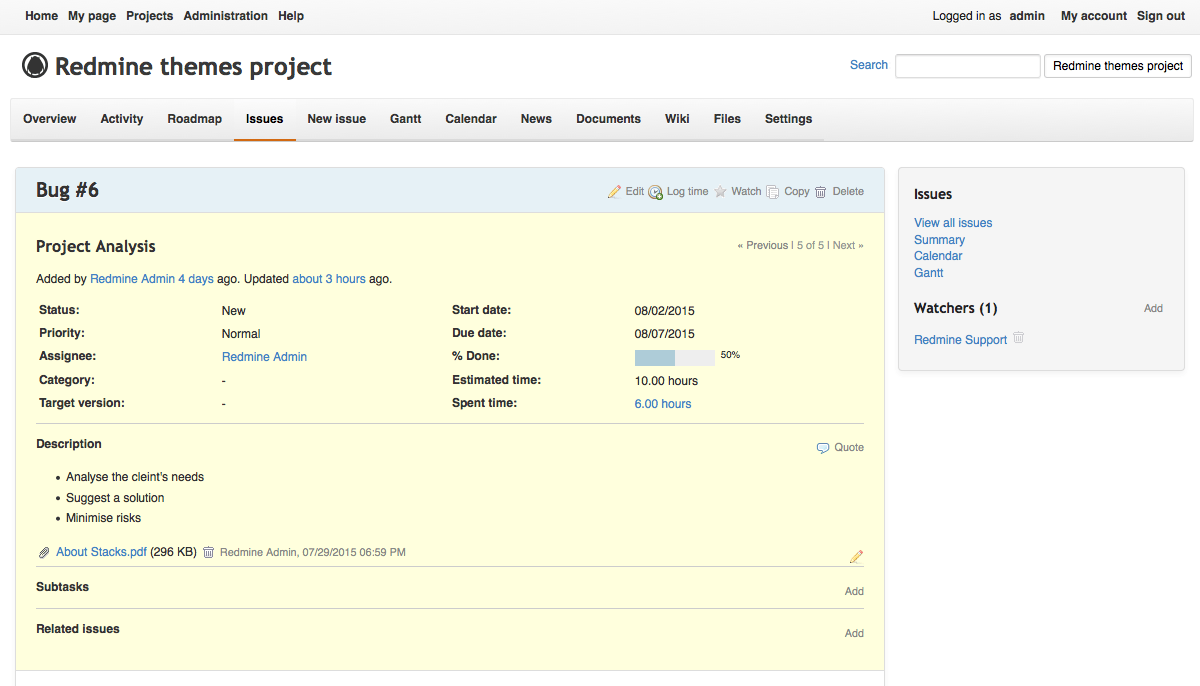Image resolution: width=1200 pixels, height=686 pixels.
Task: Open the project Settings tab
Action: coord(789,119)
